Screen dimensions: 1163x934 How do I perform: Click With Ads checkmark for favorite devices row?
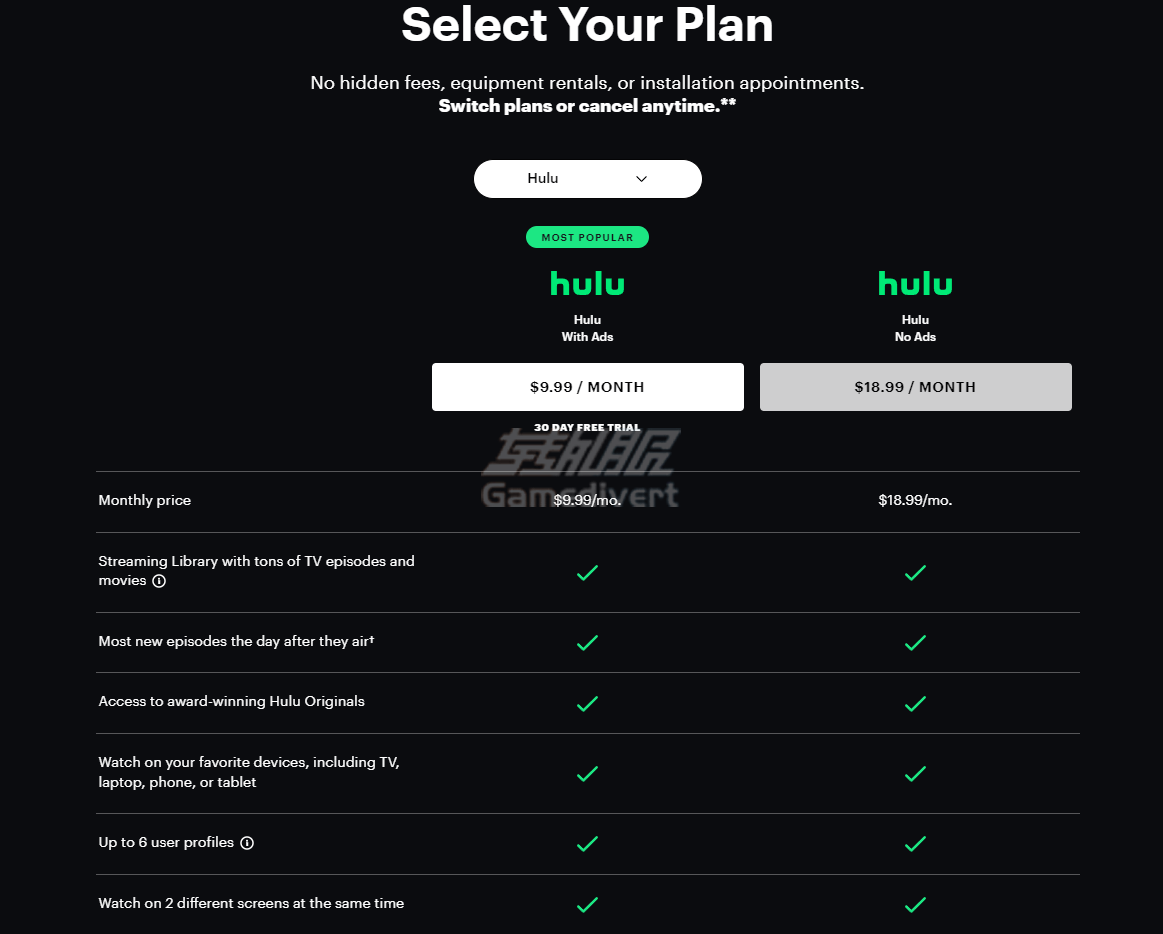[x=587, y=774]
